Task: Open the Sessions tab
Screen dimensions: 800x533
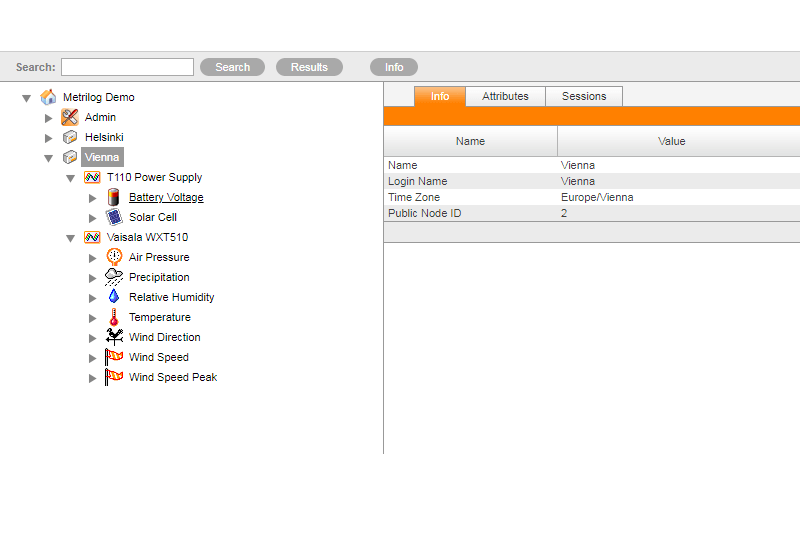Action: [x=584, y=96]
